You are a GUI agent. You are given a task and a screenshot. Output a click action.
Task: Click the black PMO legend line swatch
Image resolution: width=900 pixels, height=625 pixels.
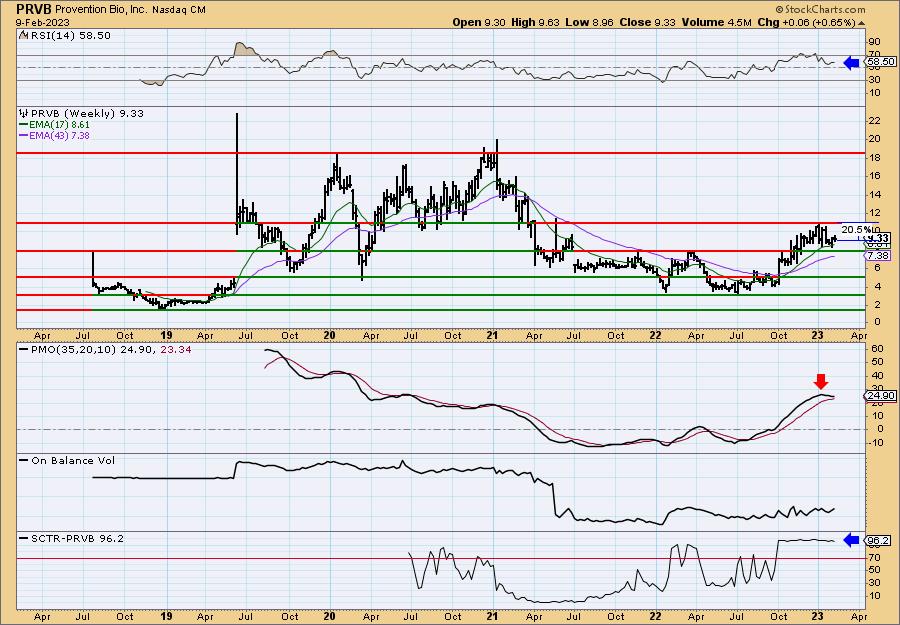coord(24,350)
